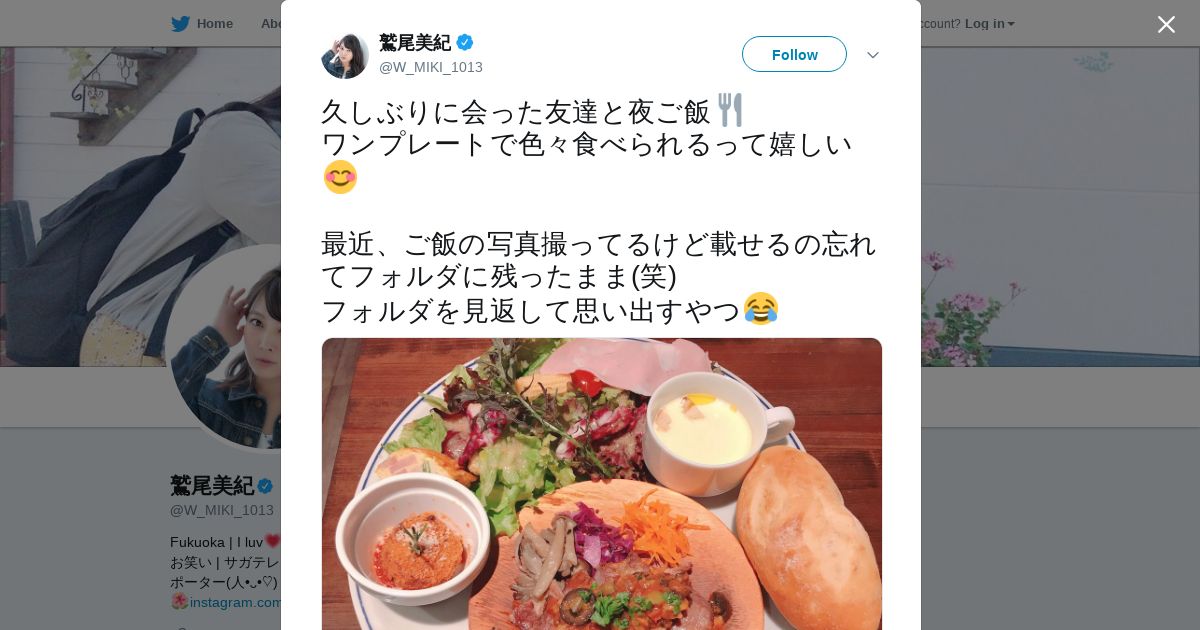This screenshot has height=630, width=1200.
Task: Click the Twitter bird Home icon
Action: 180,24
